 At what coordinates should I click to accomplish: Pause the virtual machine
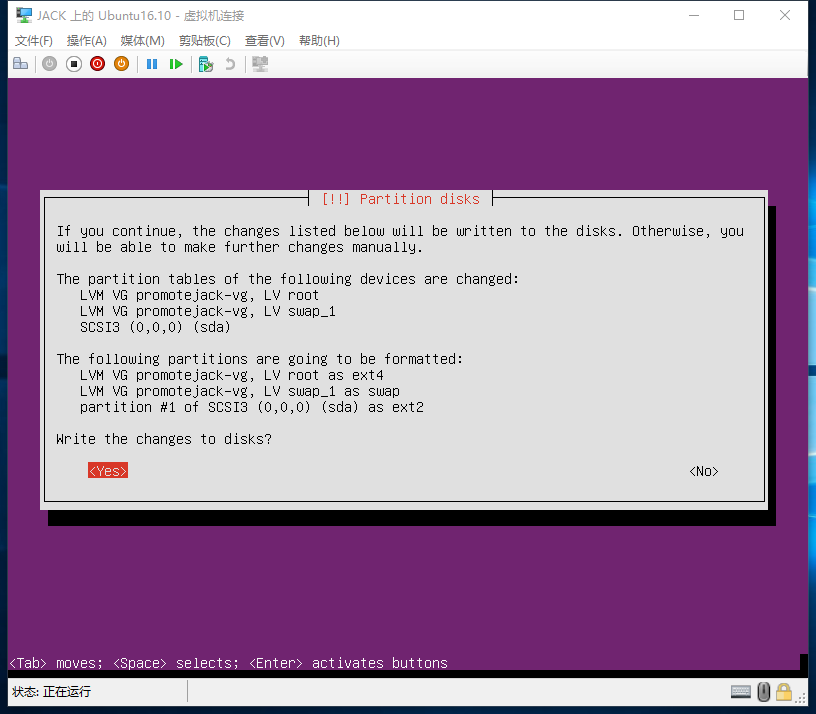click(152, 64)
